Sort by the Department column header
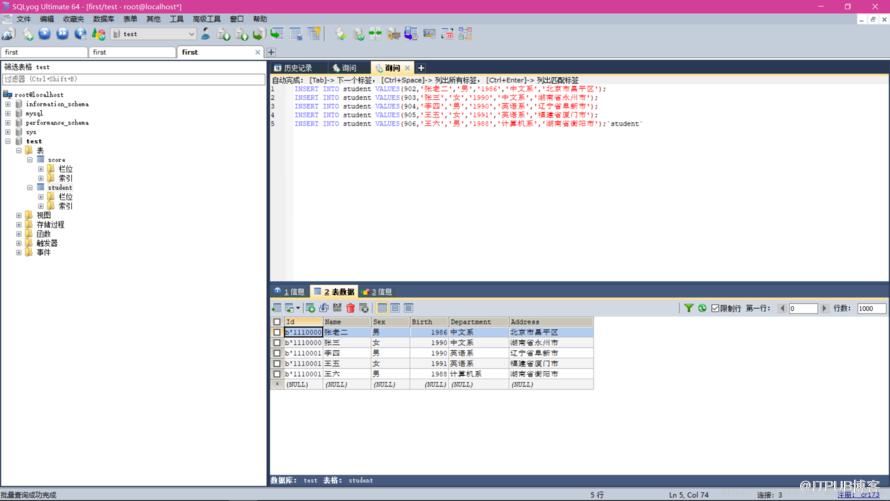The height and width of the screenshot is (501, 890). click(478, 322)
